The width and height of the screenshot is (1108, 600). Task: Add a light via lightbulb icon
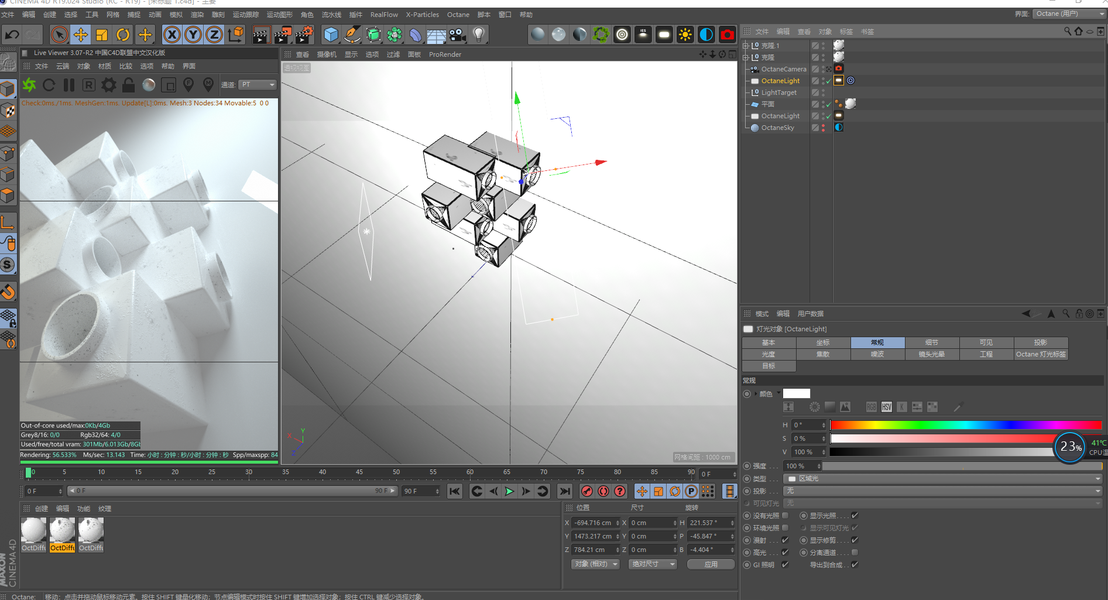point(479,34)
